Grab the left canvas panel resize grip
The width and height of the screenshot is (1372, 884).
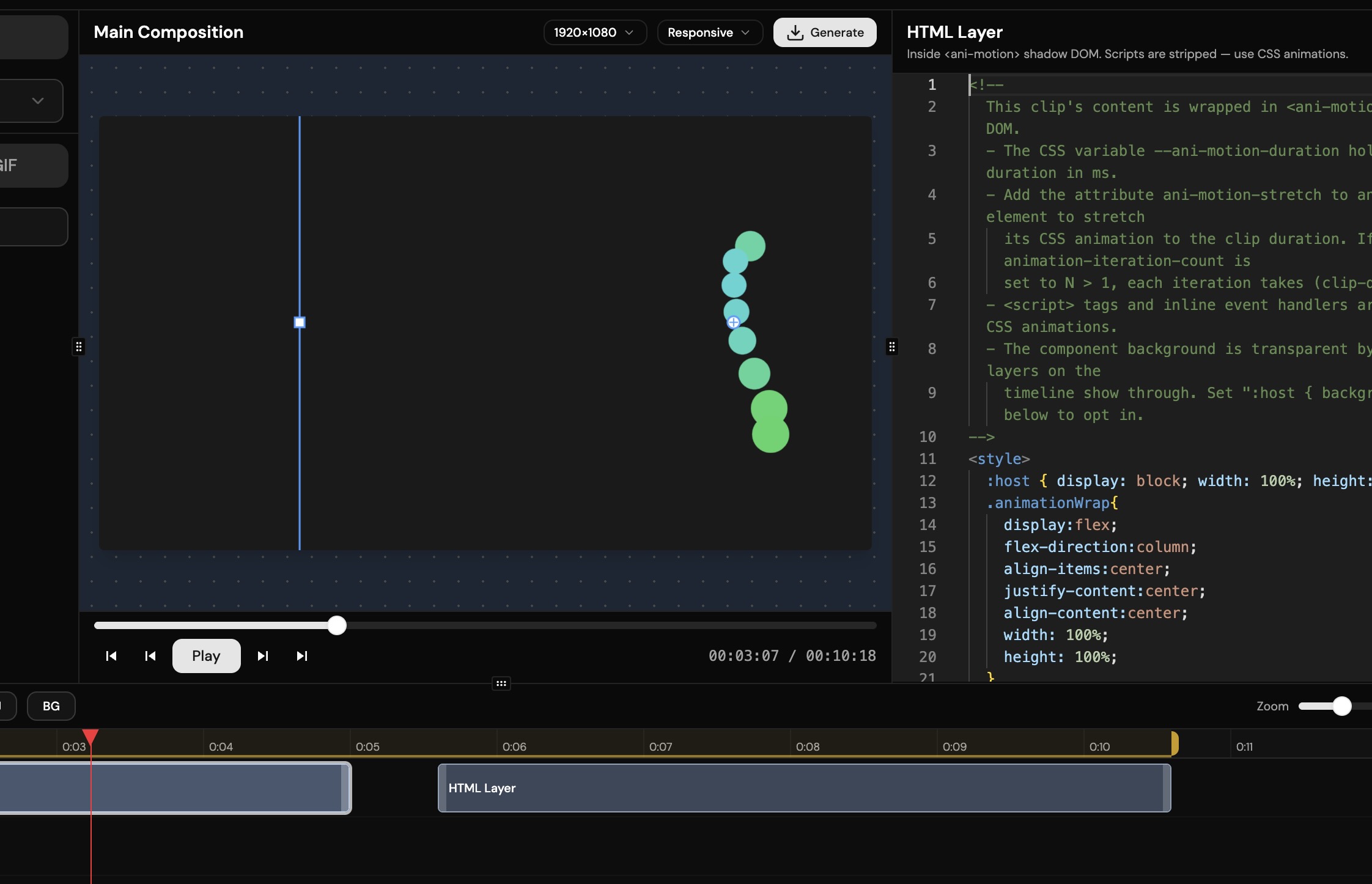pos(79,347)
